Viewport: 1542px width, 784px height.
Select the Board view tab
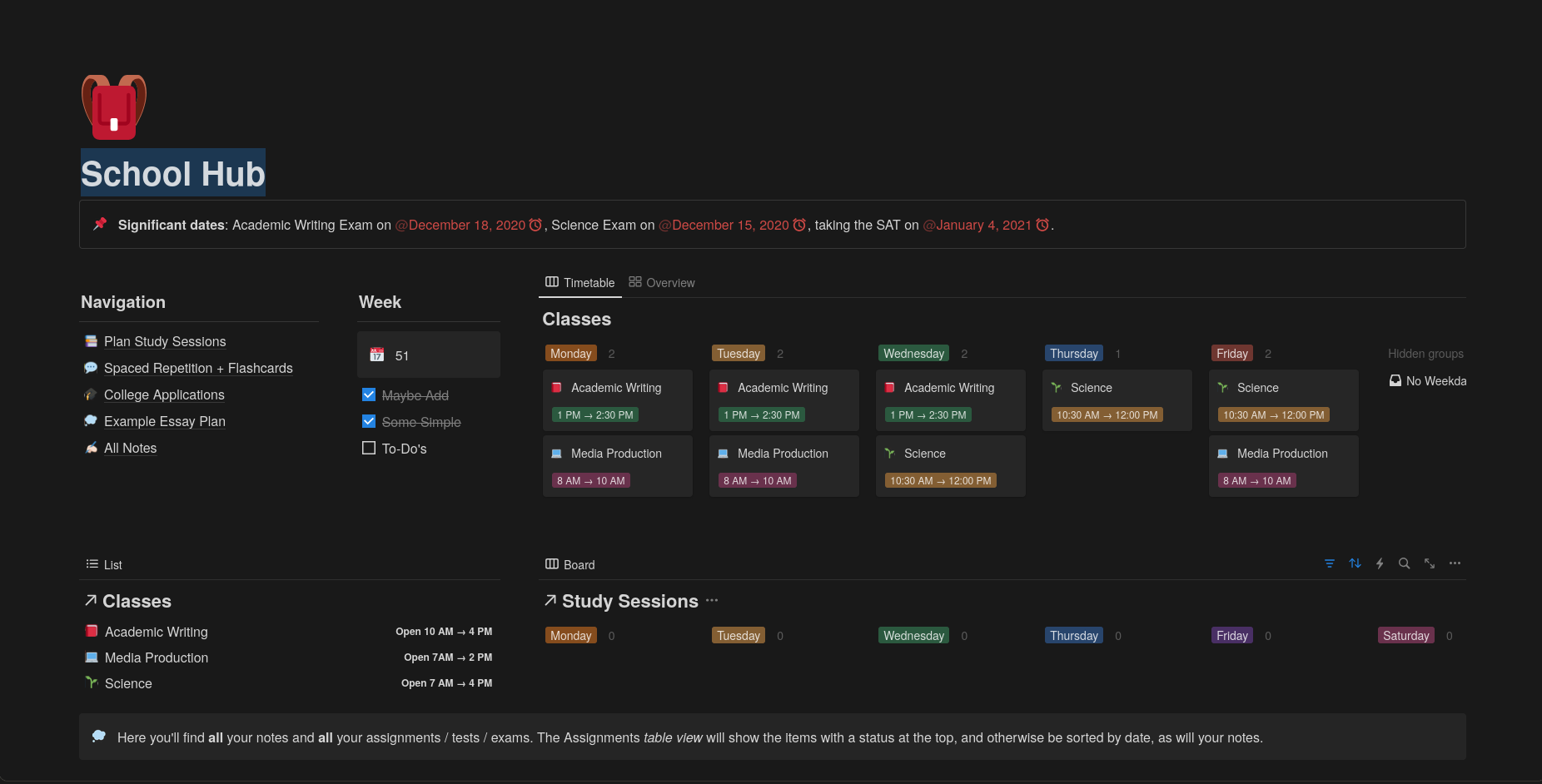pyautogui.click(x=570, y=564)
